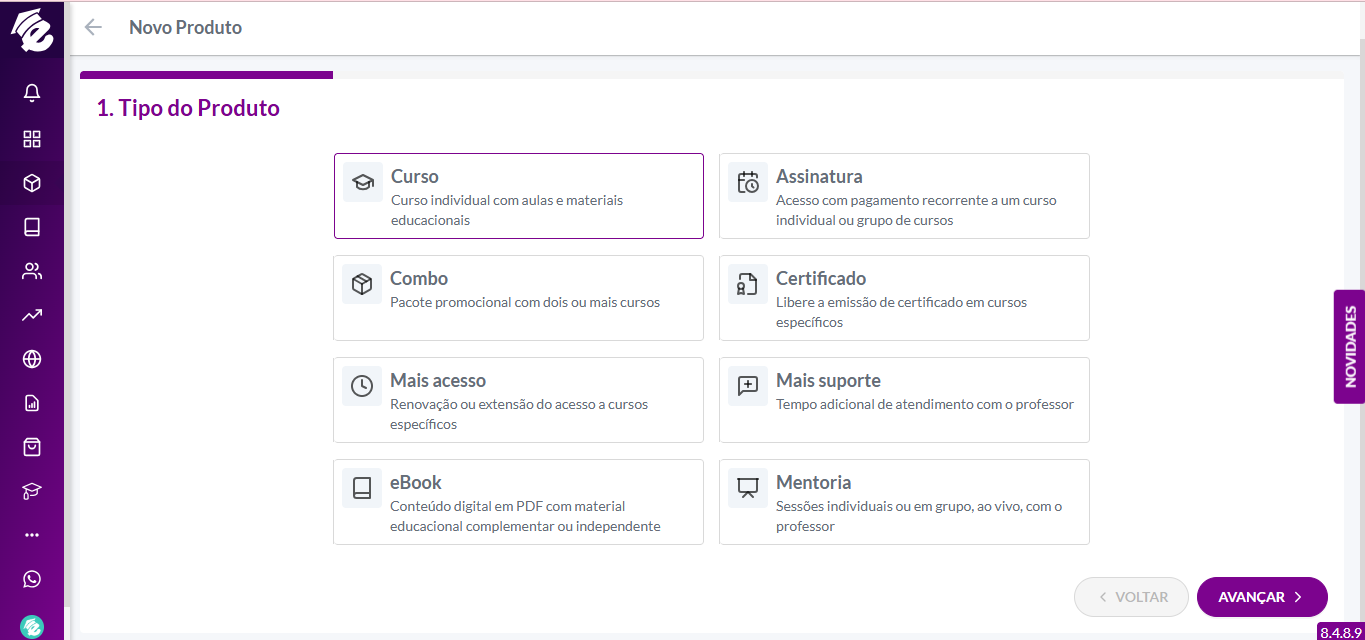Open the notifications bell in sidebar
The height and width of the screenshot is (640, 1365).
[x=32, y=93]
